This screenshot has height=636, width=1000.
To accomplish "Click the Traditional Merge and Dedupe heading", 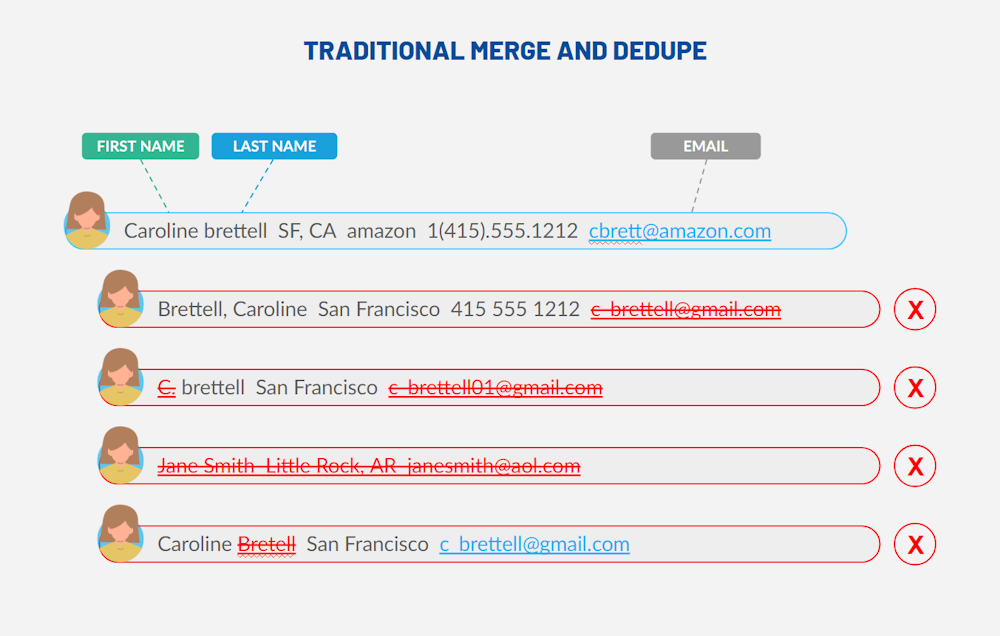I will pyautogui.click(x=505, y=51).
